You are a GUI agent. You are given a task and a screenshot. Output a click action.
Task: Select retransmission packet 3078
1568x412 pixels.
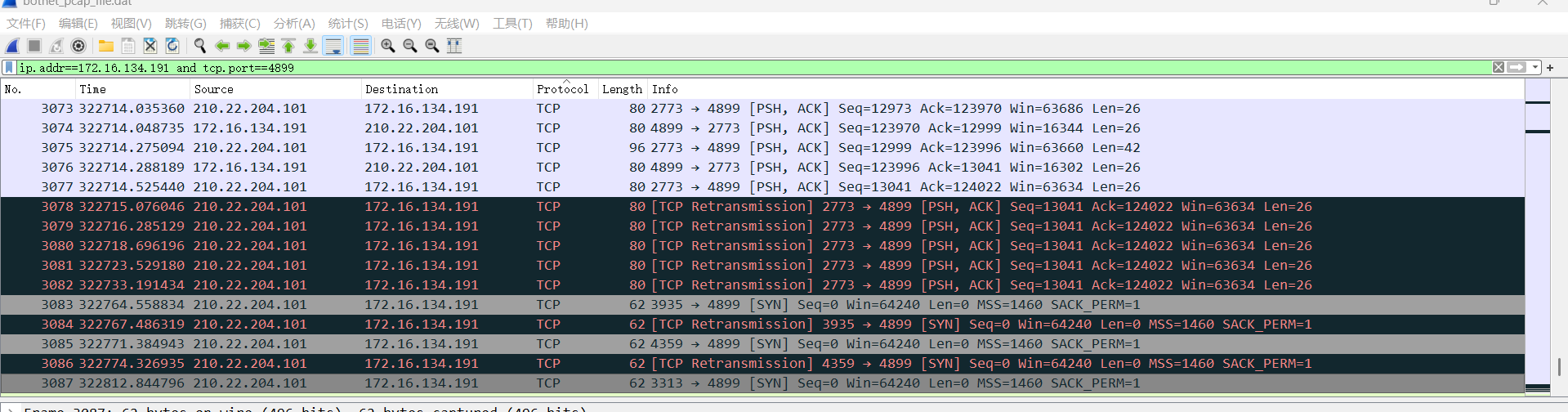pos(762,207)
